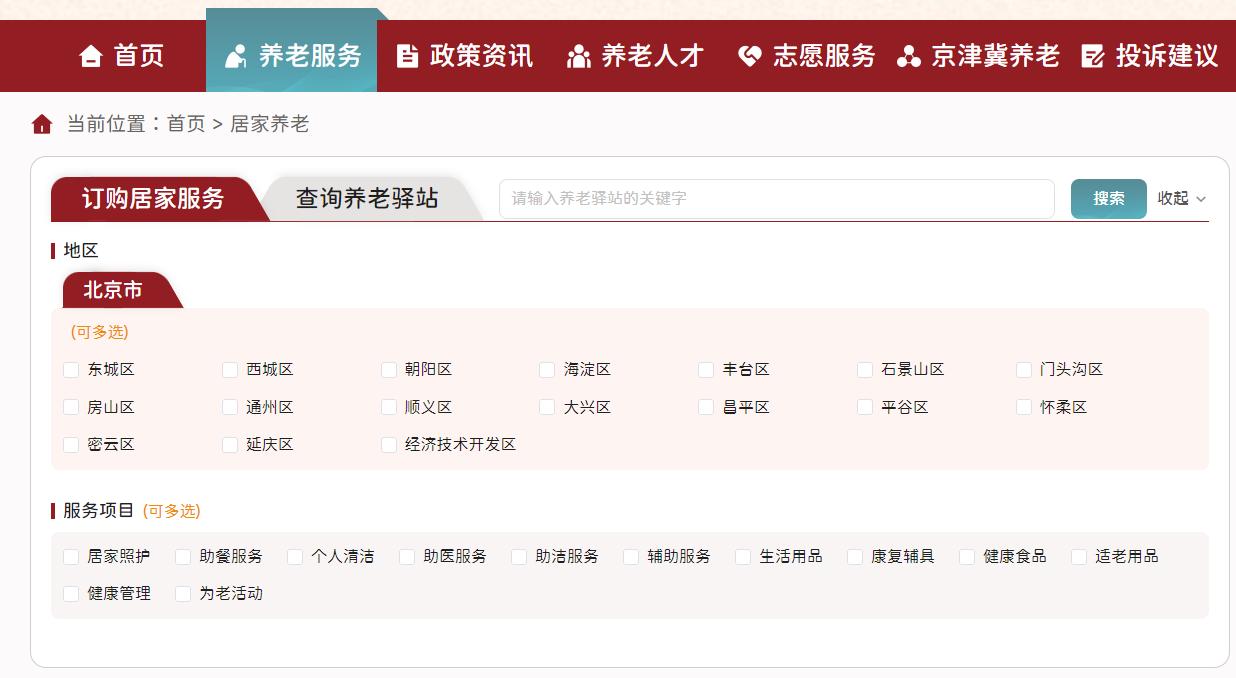
Task: Enable the 助餐服务 service option
Action: pyautogui.click(x=182, y=556)
